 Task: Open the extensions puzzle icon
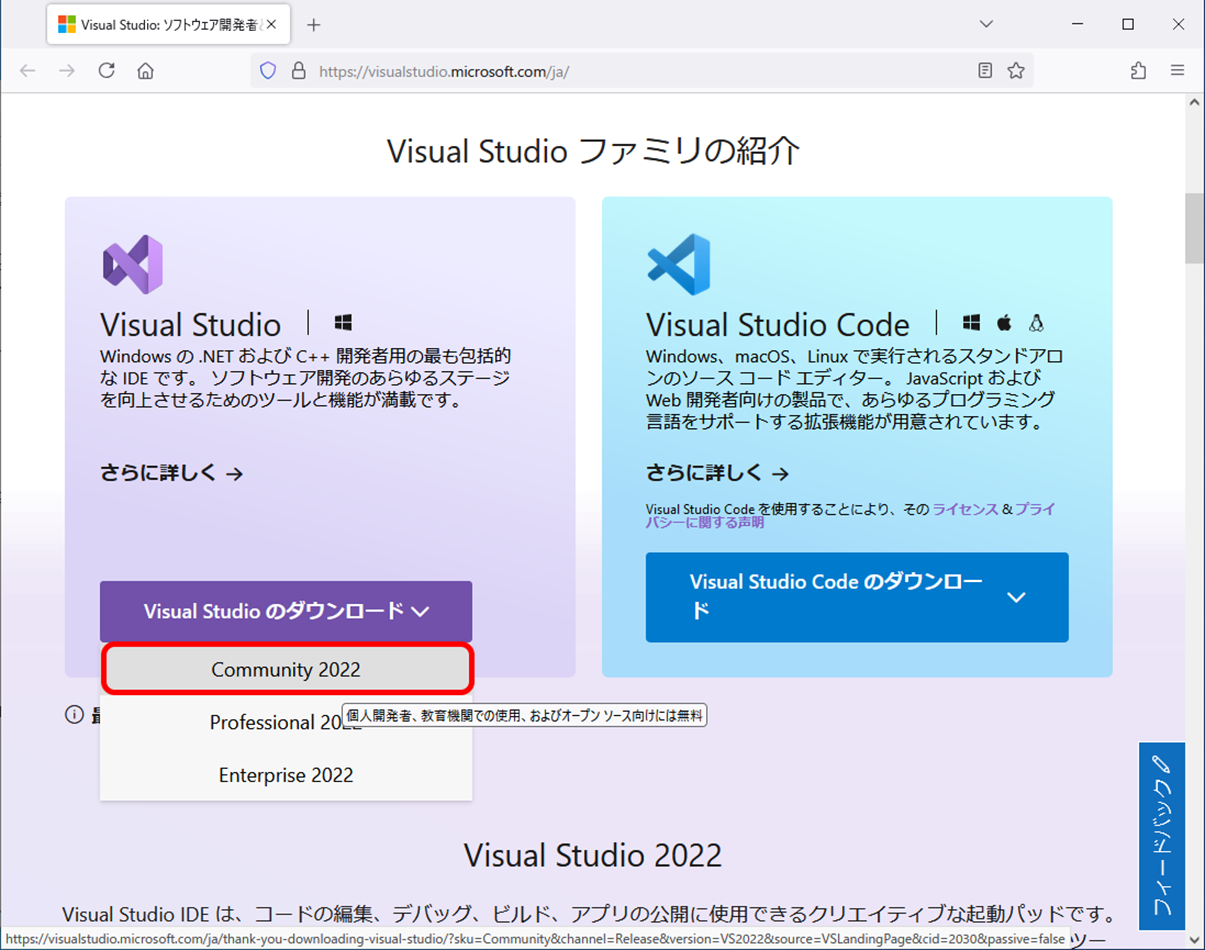[1138, 71]
